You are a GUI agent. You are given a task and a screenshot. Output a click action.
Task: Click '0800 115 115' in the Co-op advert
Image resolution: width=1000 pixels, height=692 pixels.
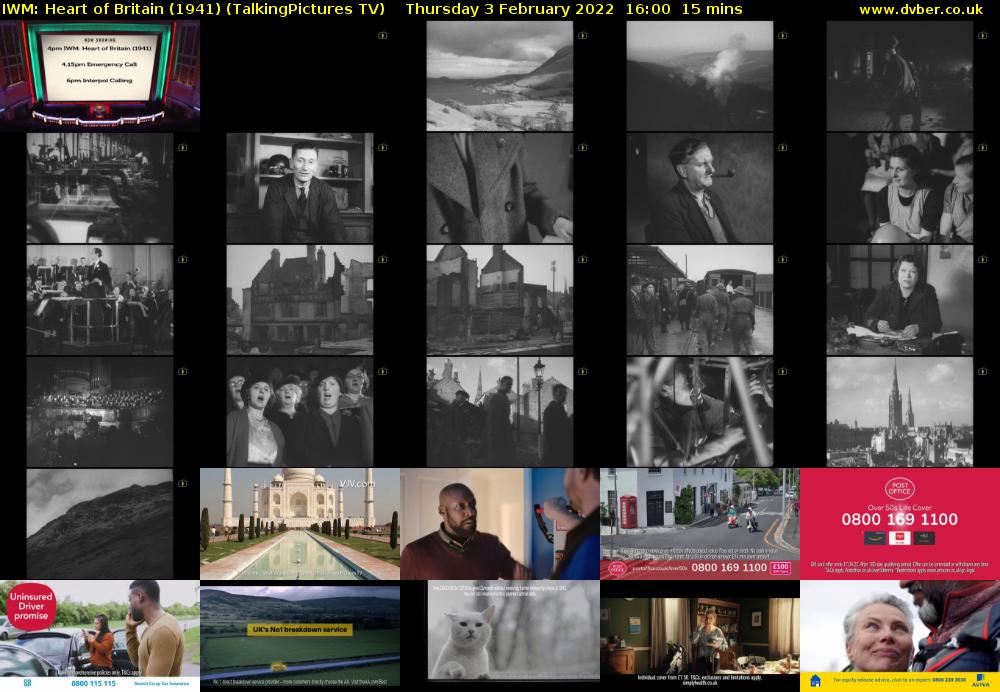(x=94, y=683)
